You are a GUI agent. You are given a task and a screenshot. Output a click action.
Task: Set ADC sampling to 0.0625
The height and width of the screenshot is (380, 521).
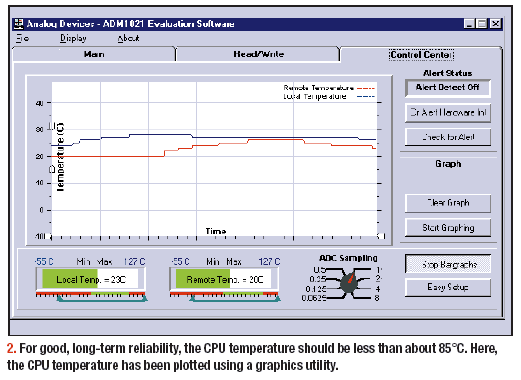[314, 298]
